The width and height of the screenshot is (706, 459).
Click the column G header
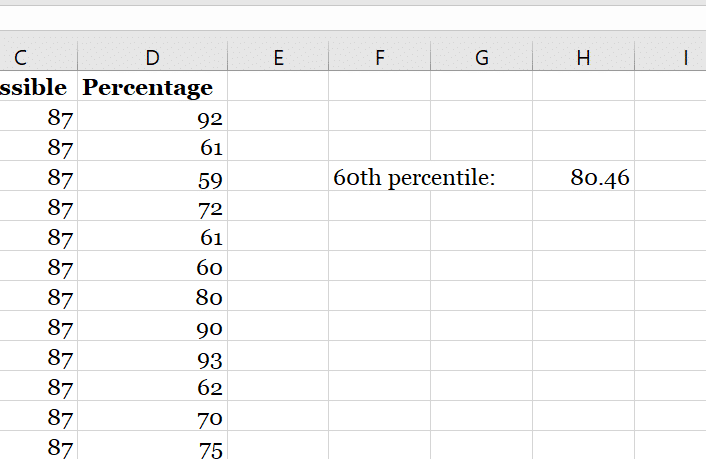tap(482, 58)
